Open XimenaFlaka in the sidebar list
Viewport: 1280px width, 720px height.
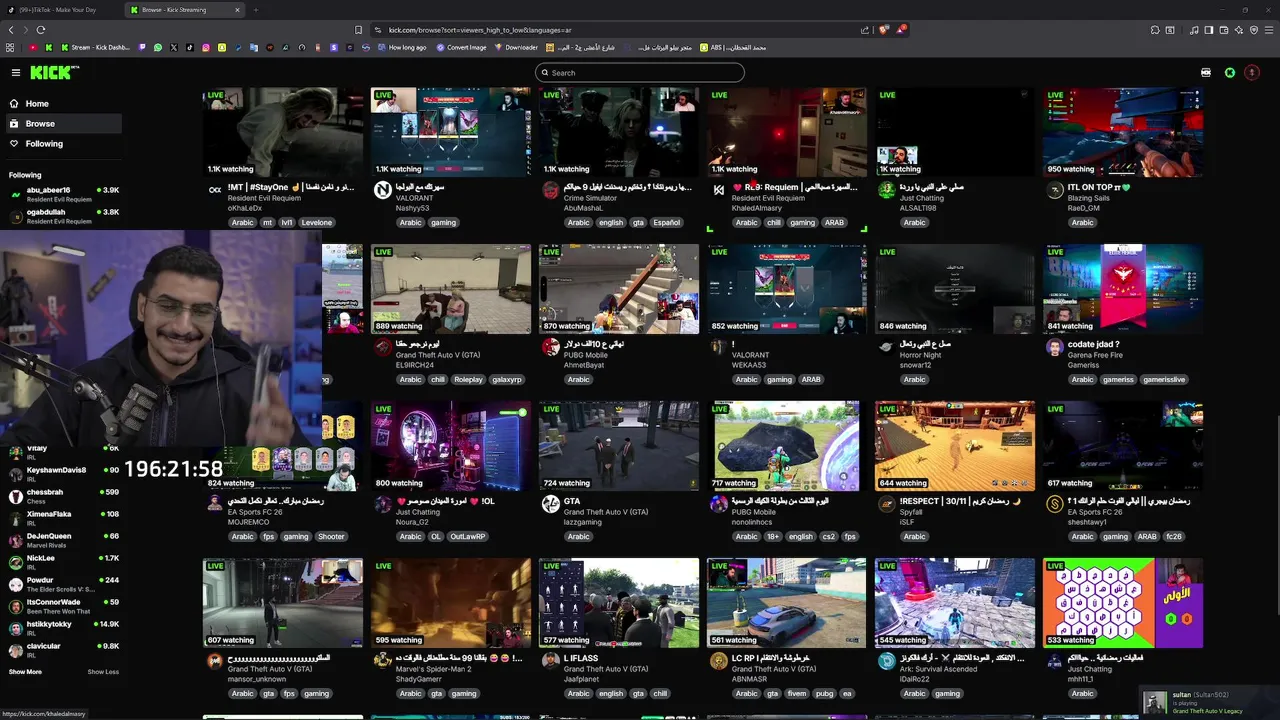tap(62, 518)
